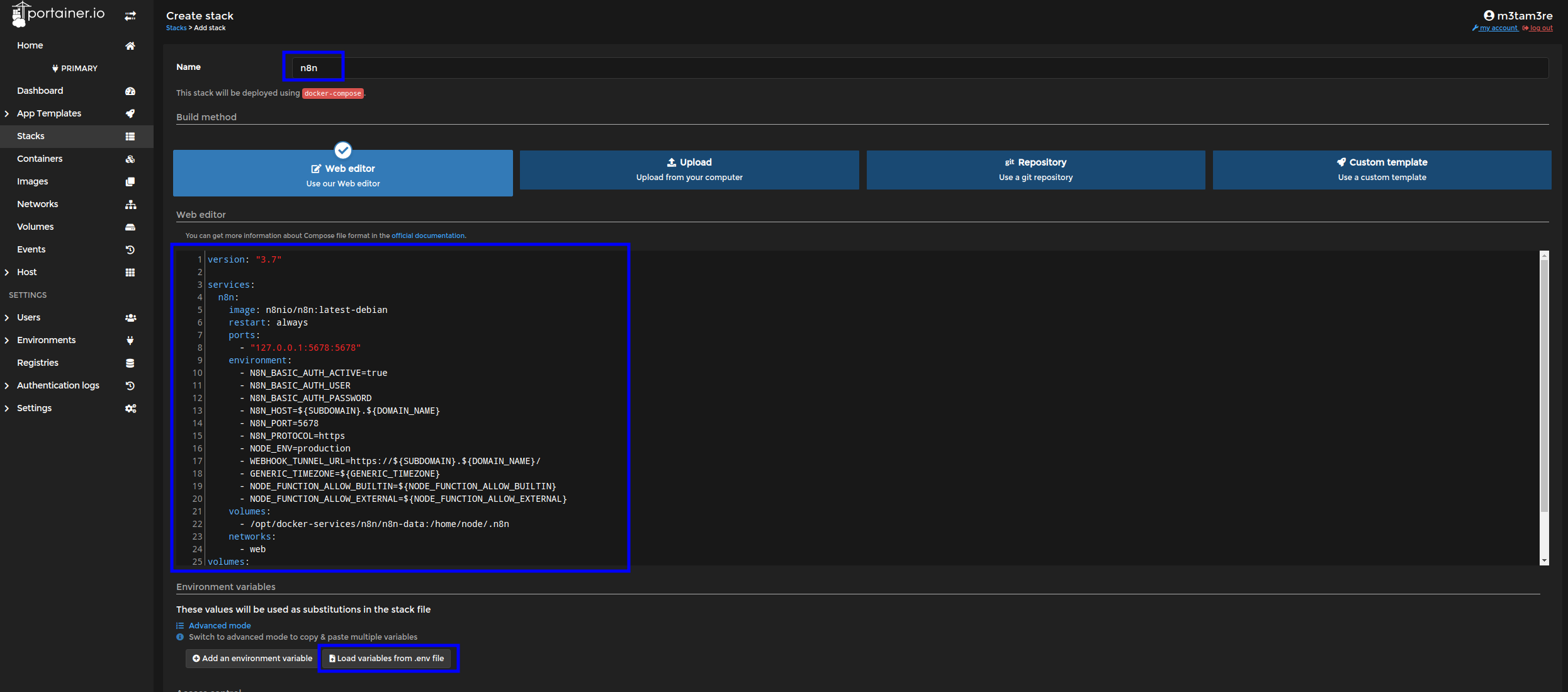Select the Custom template build method
Image resolution: width=1568 pixels, height=692 pixels.
(1382, 170)
